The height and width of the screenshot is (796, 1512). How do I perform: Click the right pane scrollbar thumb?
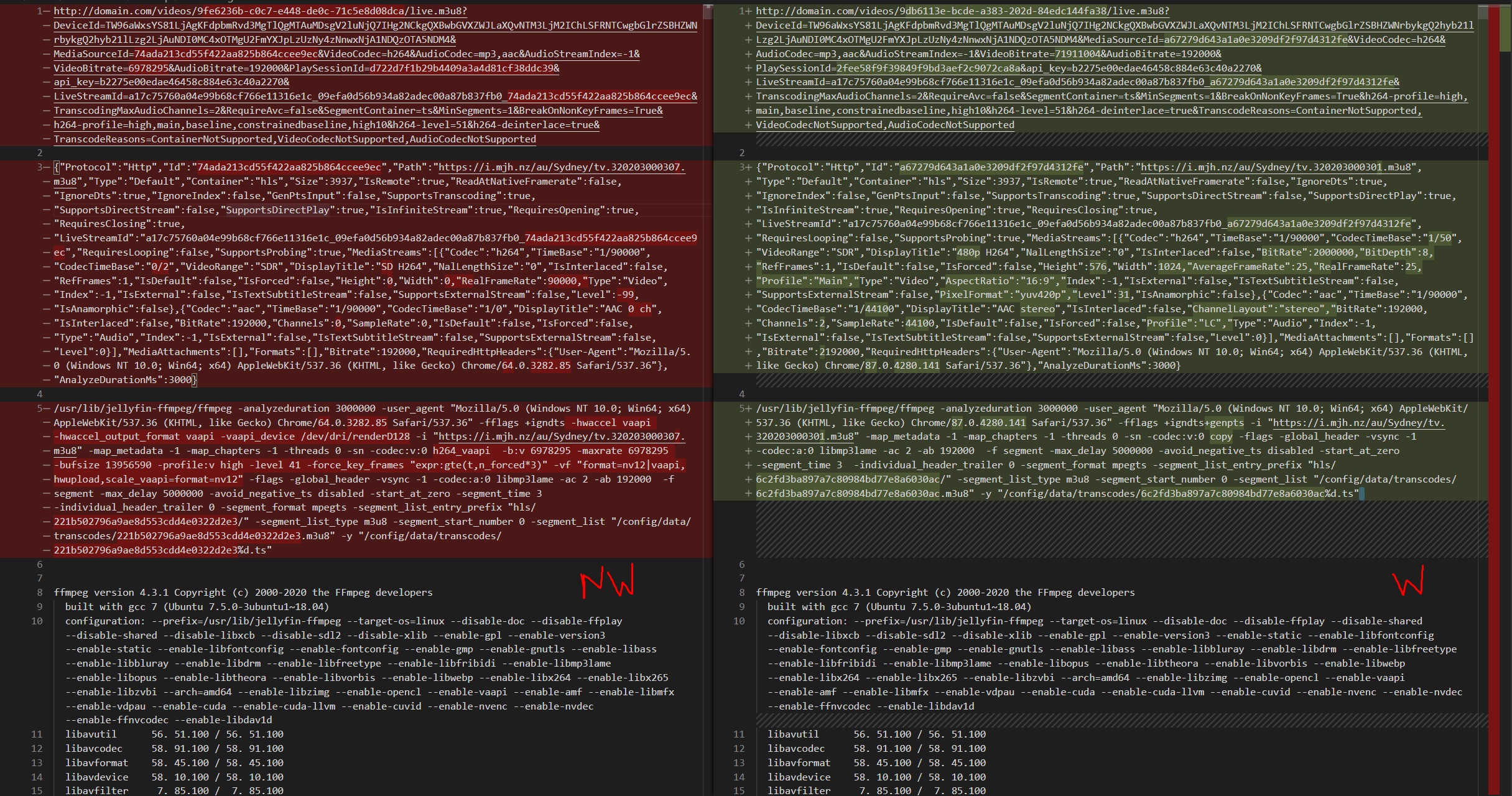(x=1483, y=12)
